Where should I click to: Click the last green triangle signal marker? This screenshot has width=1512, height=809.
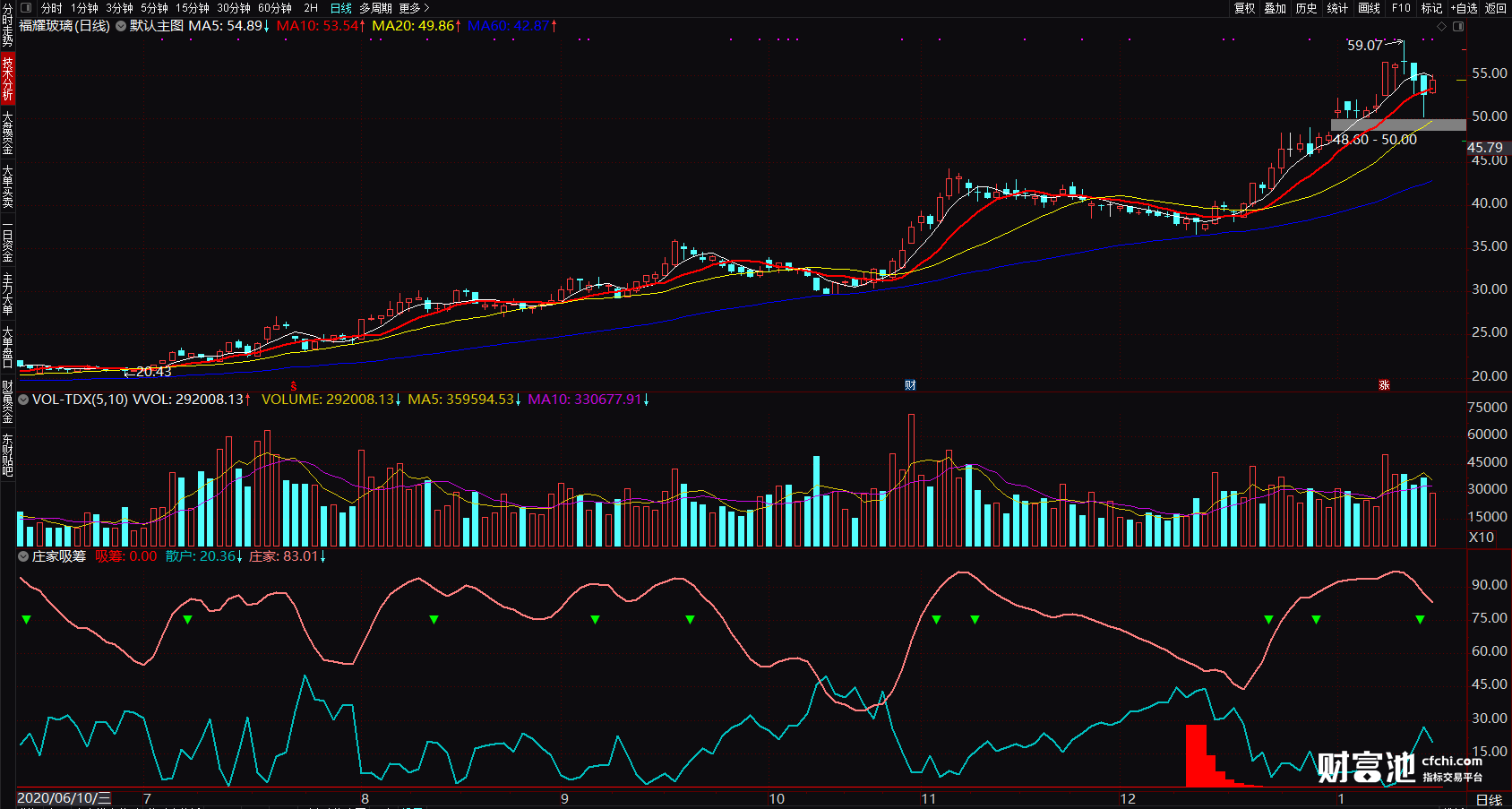pyautogui.click(x=1420, y=619)
